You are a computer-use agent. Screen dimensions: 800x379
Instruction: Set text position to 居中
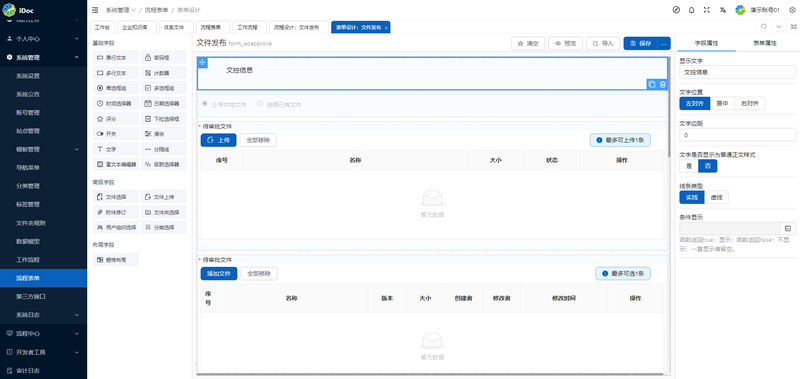(x=722, y=103)
